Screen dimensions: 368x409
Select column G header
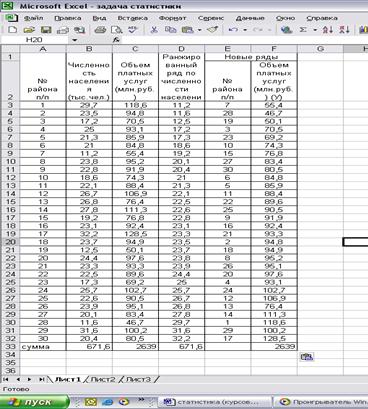[x=320, y=49]
